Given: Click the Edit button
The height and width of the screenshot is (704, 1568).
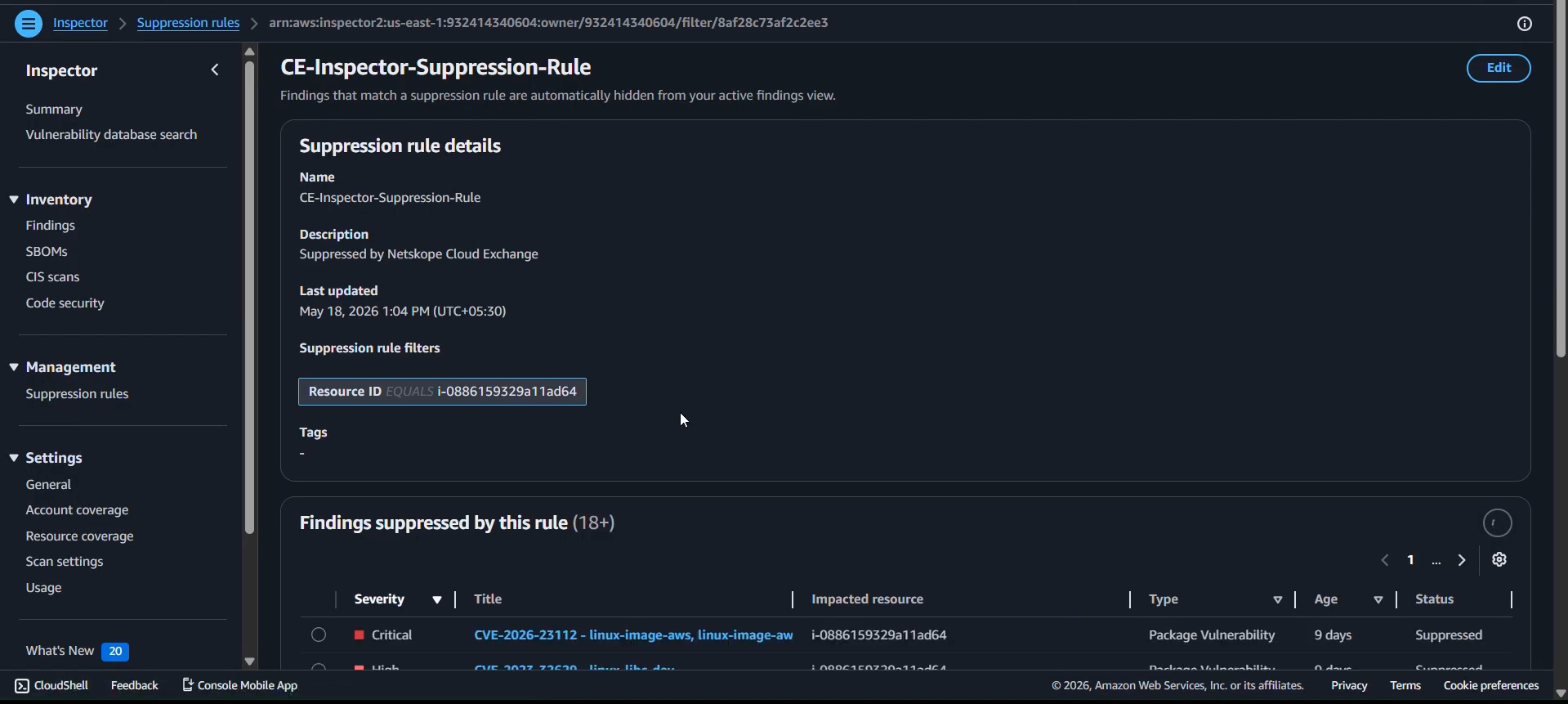Looking at the screenshot, I should [1499, 69].
